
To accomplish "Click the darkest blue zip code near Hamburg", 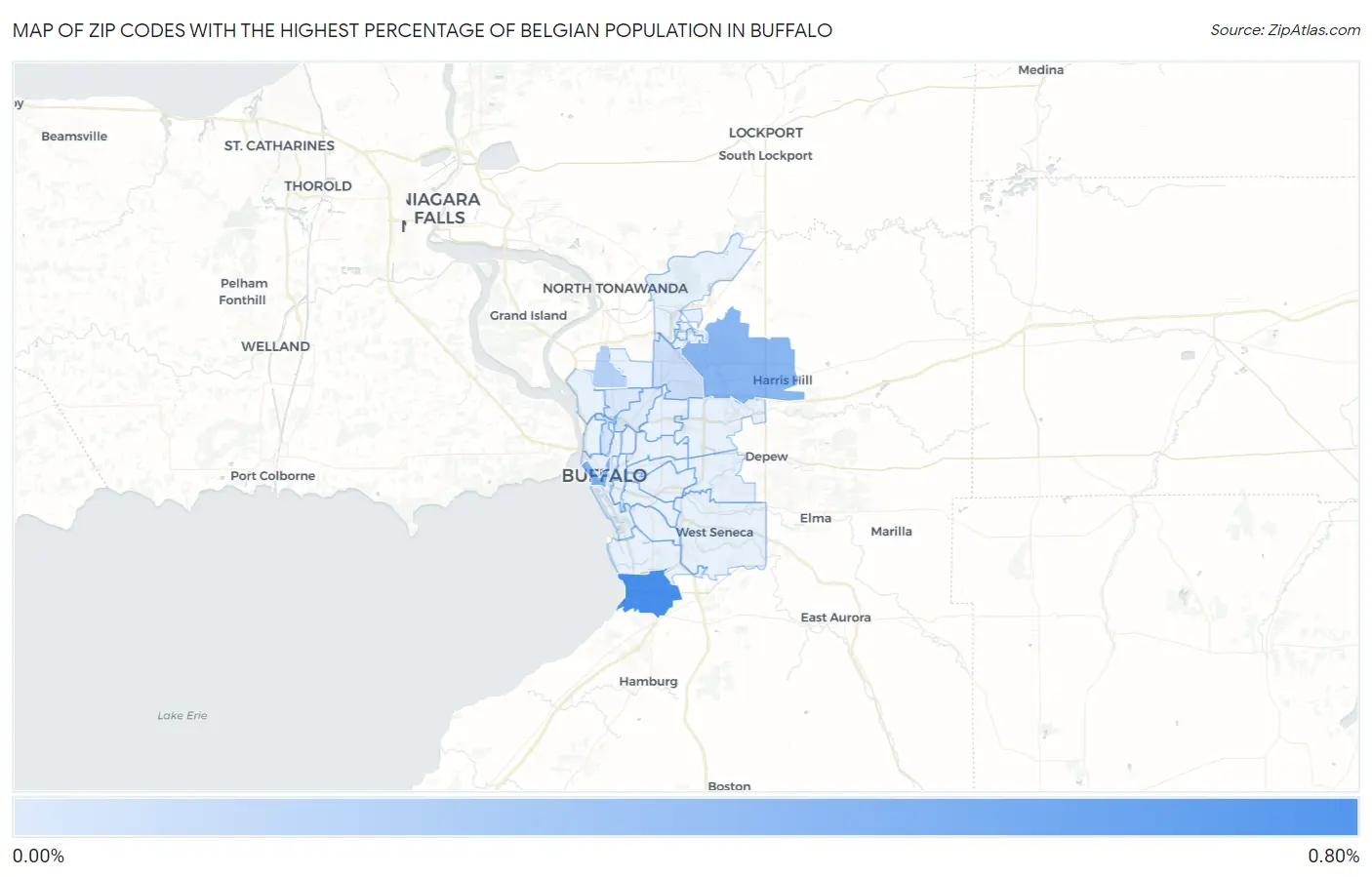I will pyautogui.click(x=650, y=593).
